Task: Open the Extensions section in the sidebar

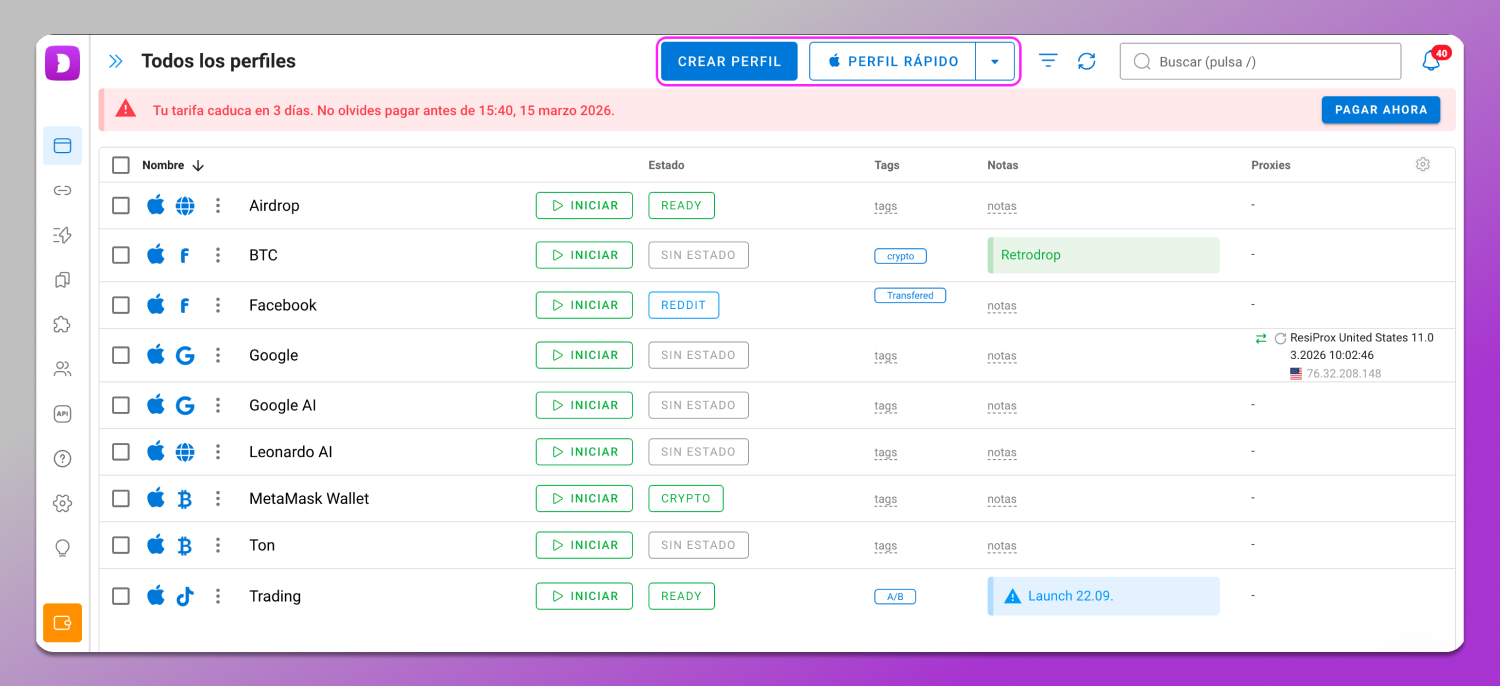Action: [x=62, y=324]
